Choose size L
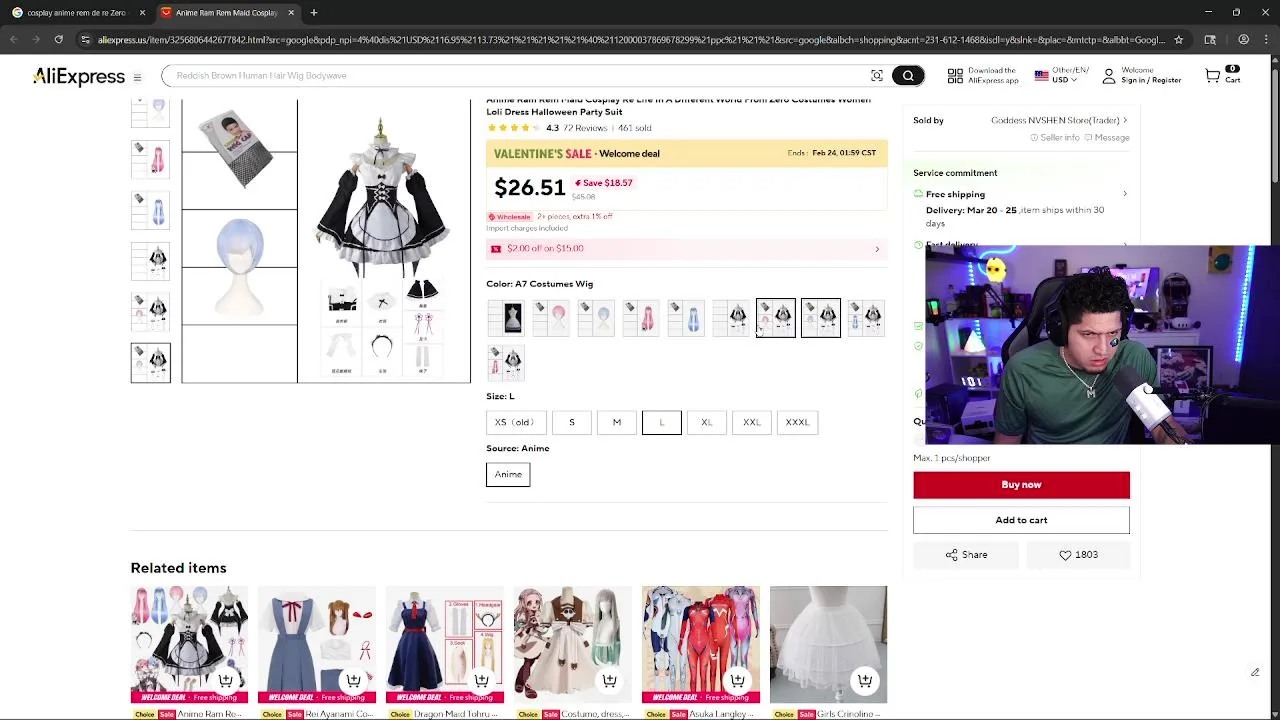The width and height of the screenshot is (1280, 720). click(x=662, y=422)
